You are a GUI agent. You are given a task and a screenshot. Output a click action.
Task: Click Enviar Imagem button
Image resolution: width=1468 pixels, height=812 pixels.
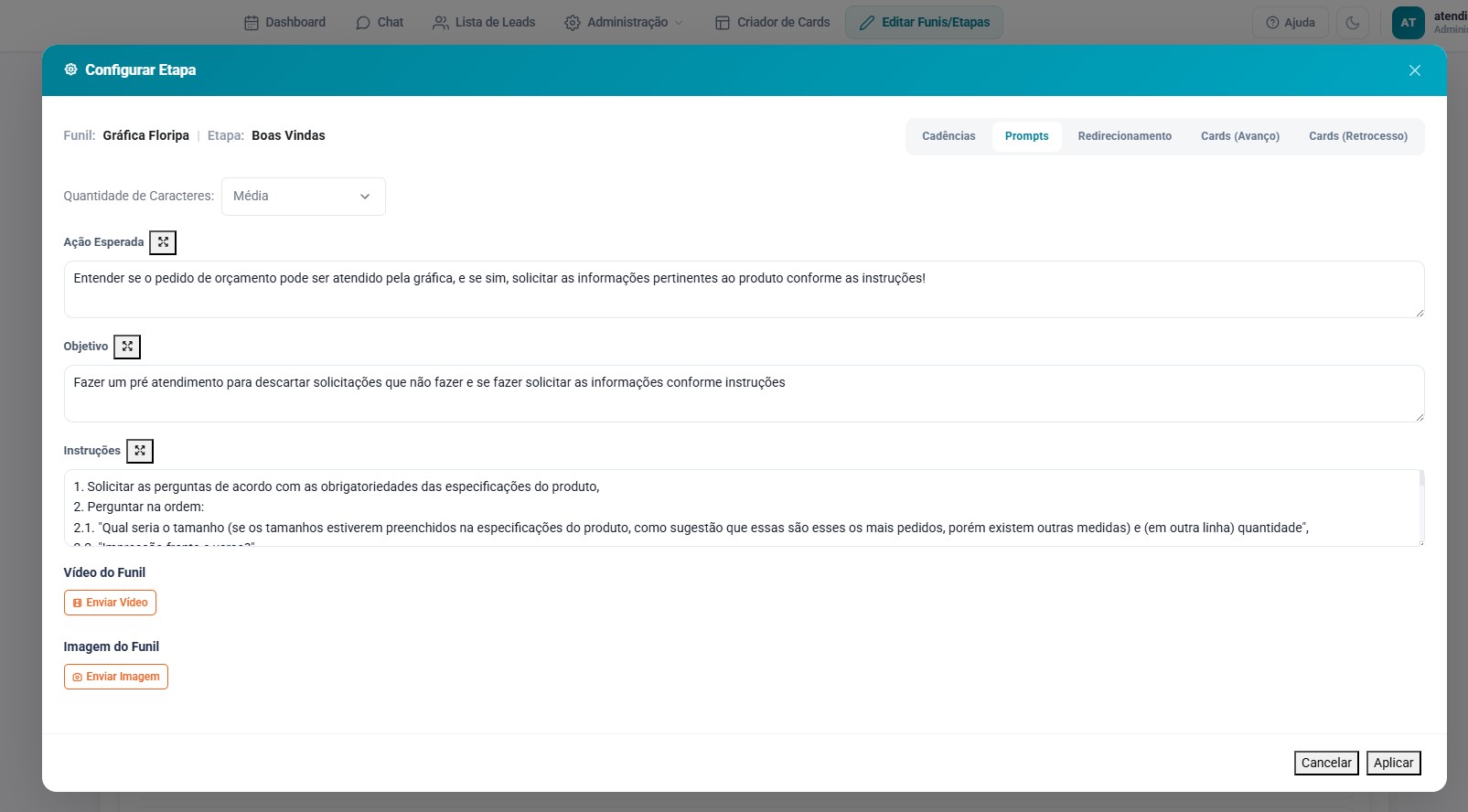[116, 677]
